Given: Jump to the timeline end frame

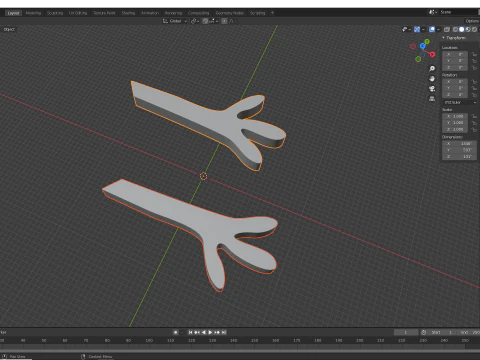Looking at the screenshot, I should click(x=224, y=332).
